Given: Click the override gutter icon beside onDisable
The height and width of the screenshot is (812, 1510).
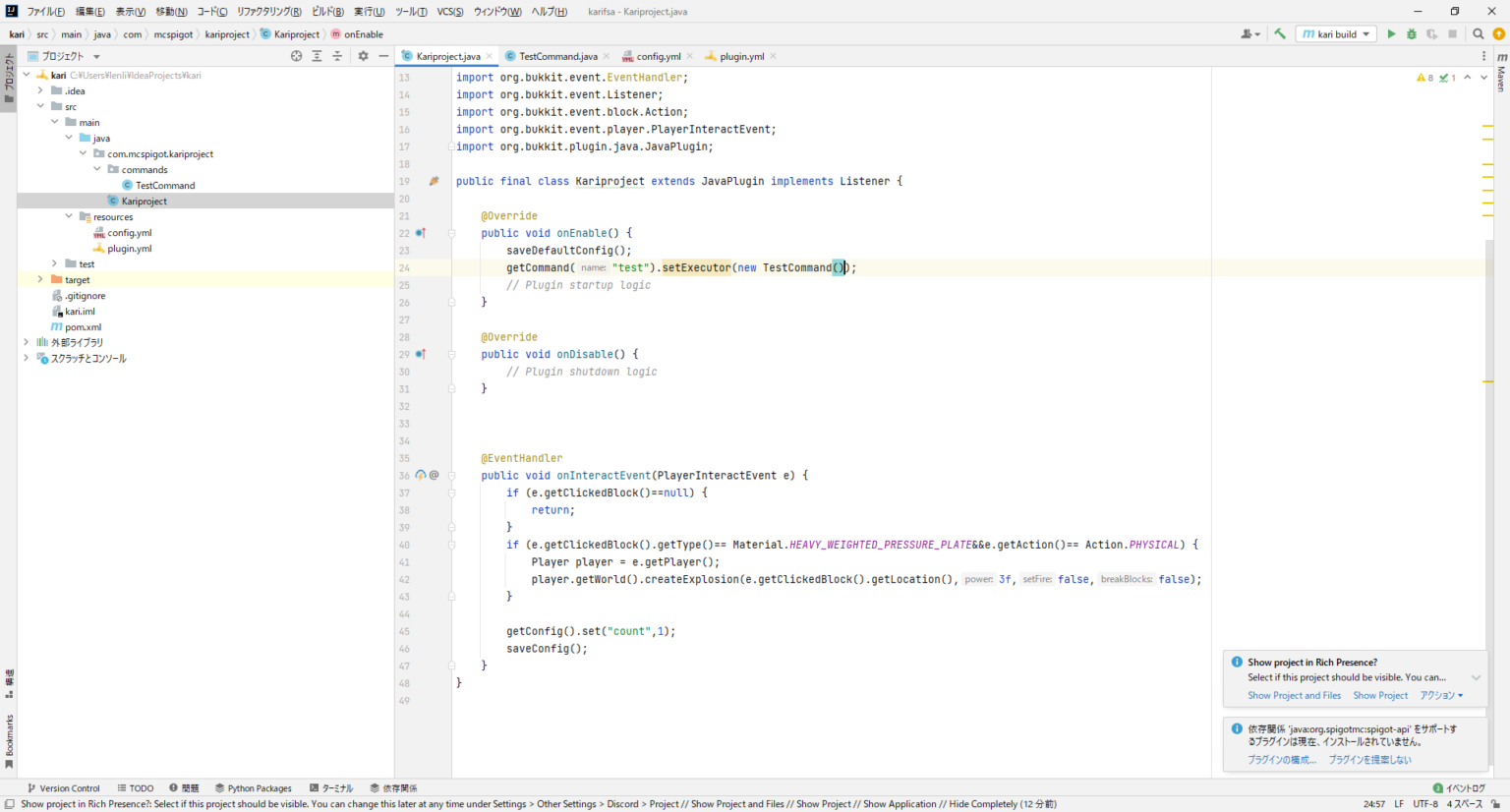Looking at the screenshot, I should (x=421, y=354).
